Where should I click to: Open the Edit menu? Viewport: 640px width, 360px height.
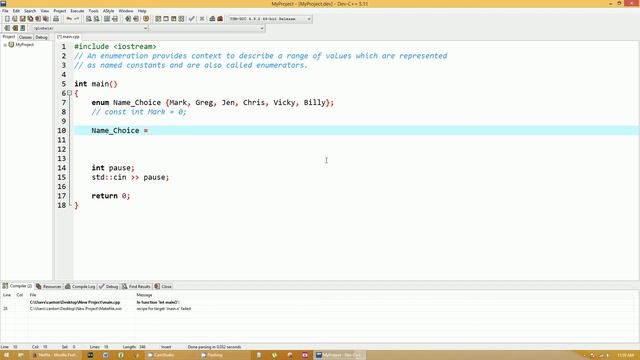pos(16,11)
